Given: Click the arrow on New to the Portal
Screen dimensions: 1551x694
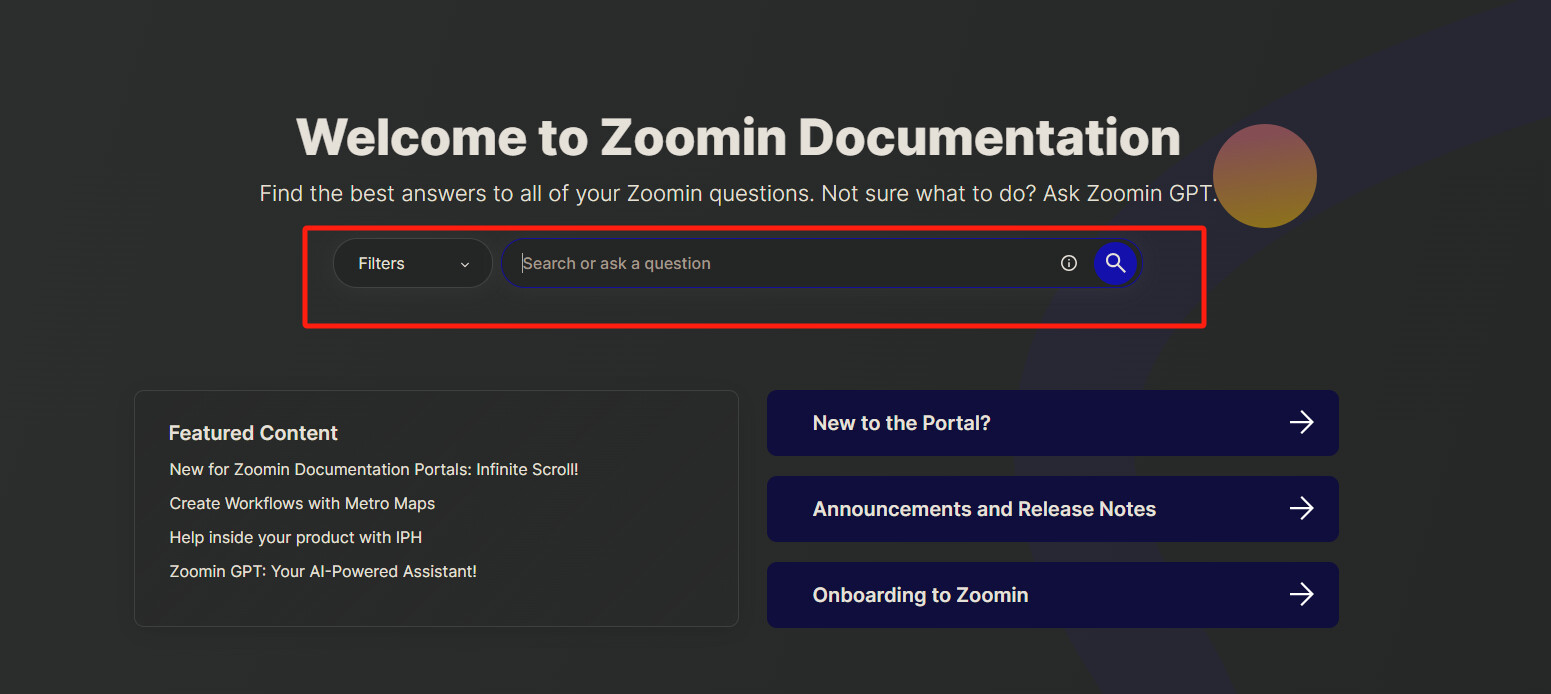Looking at the screenshot, I should pos(1301,422).
